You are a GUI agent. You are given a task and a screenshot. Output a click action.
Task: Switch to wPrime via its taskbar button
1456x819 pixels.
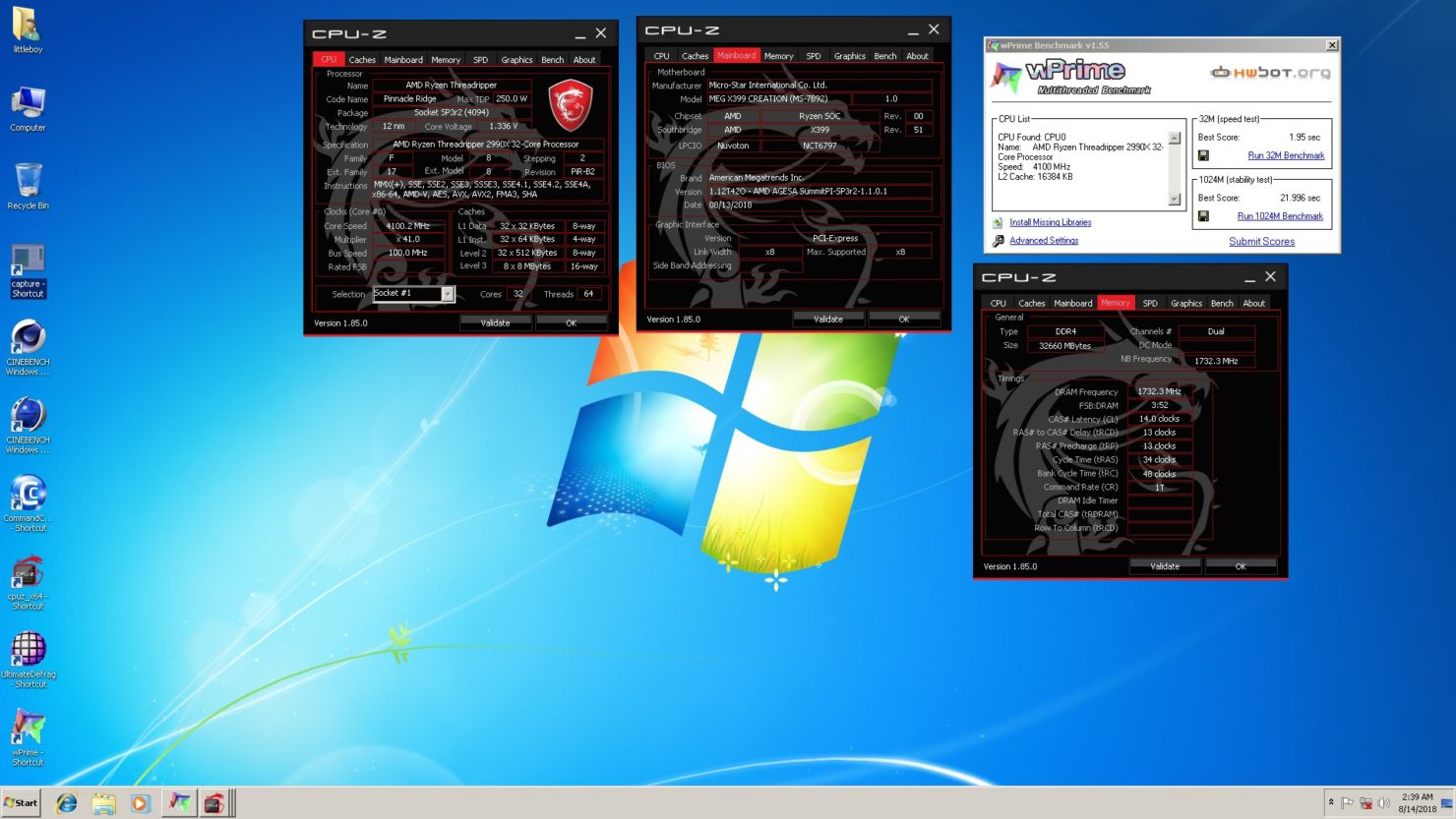(178, 803)
